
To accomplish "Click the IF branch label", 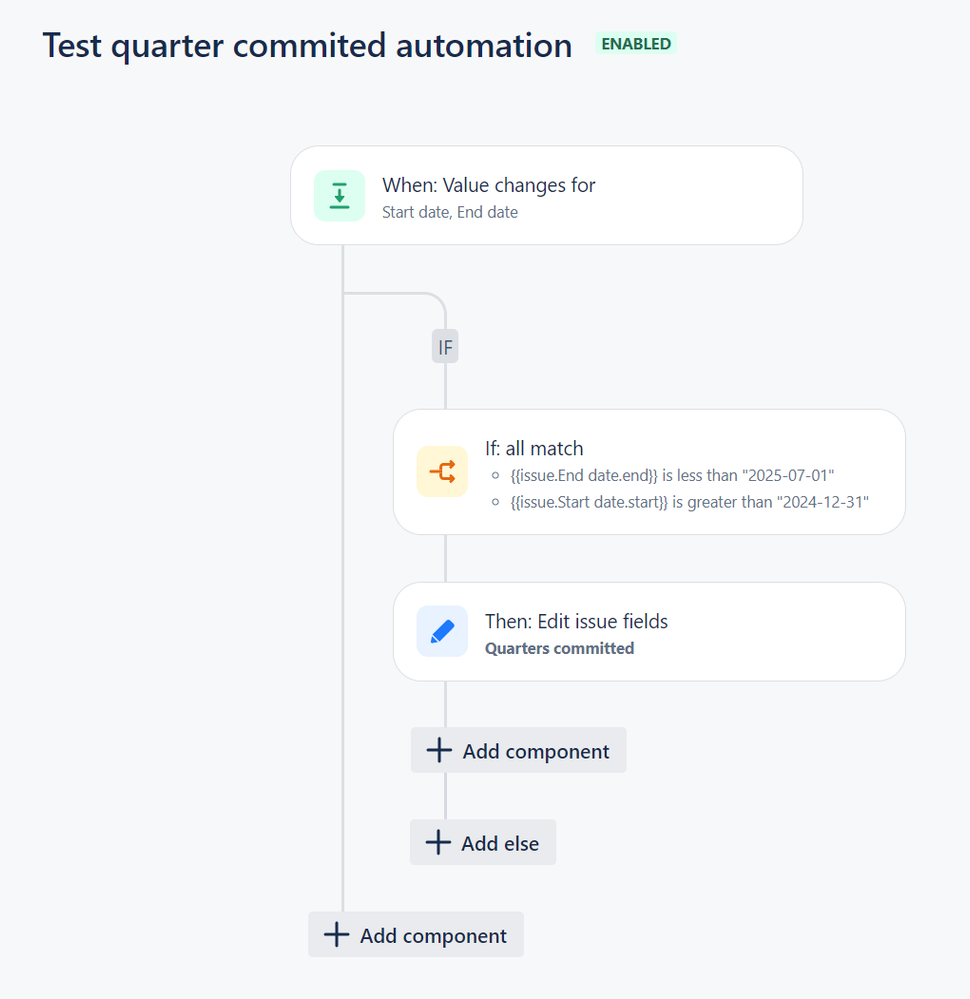I will tap(445, 348).
